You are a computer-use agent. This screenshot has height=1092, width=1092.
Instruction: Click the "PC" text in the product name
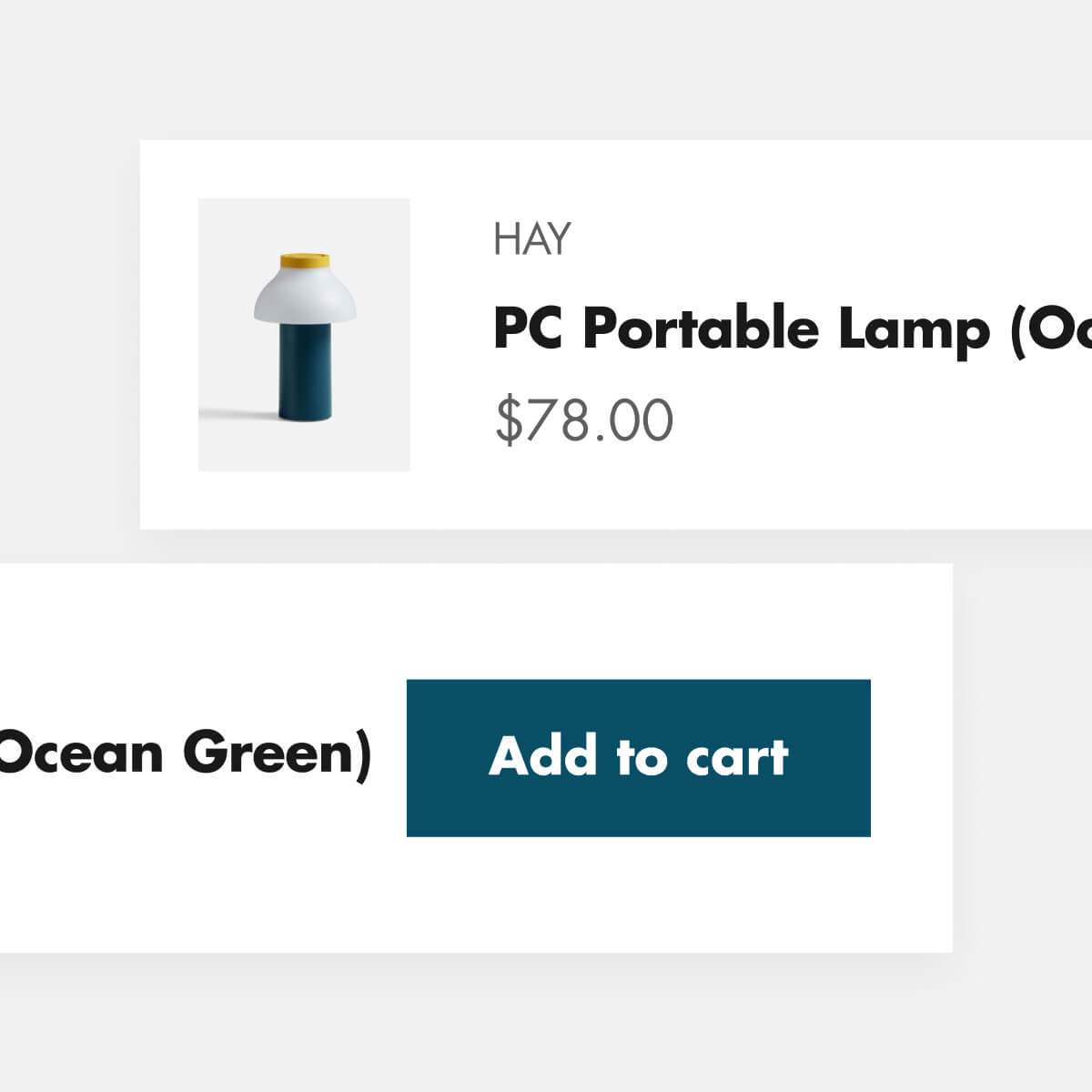(x=529, y=329)
